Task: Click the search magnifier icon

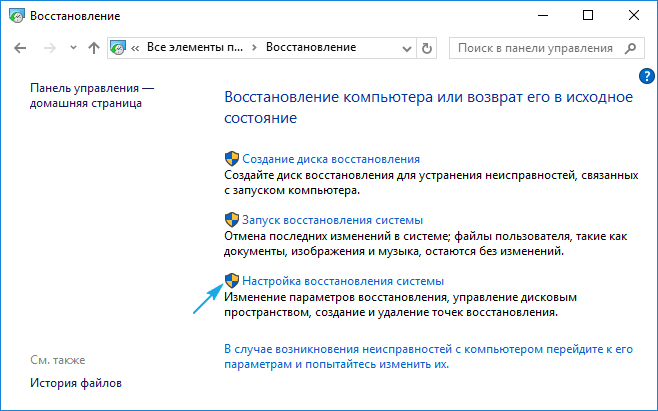Action: [x=631, y=48]
